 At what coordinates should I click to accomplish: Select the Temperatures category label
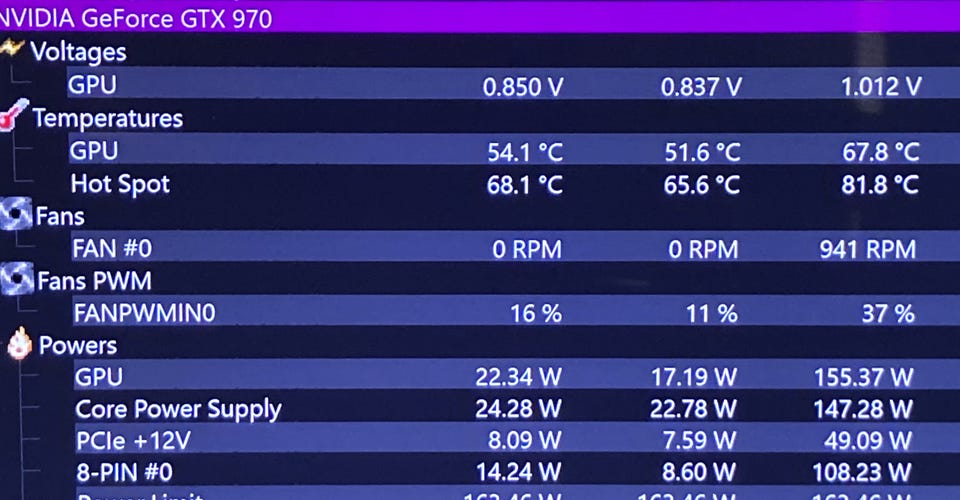pyautogui.click(x=108, y=118)
